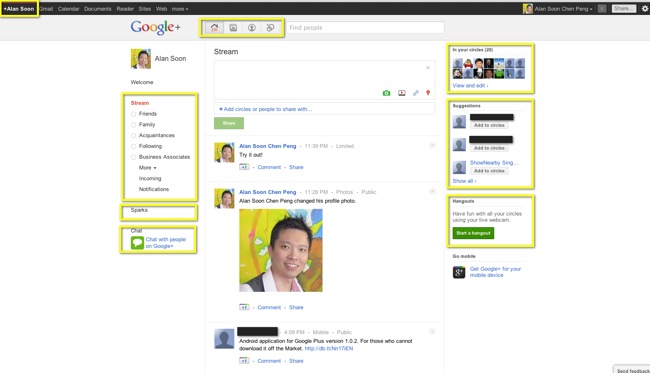Screen dimensions: 650x373
Task: Open the large changed profile photo
Action: coord(281,250)
